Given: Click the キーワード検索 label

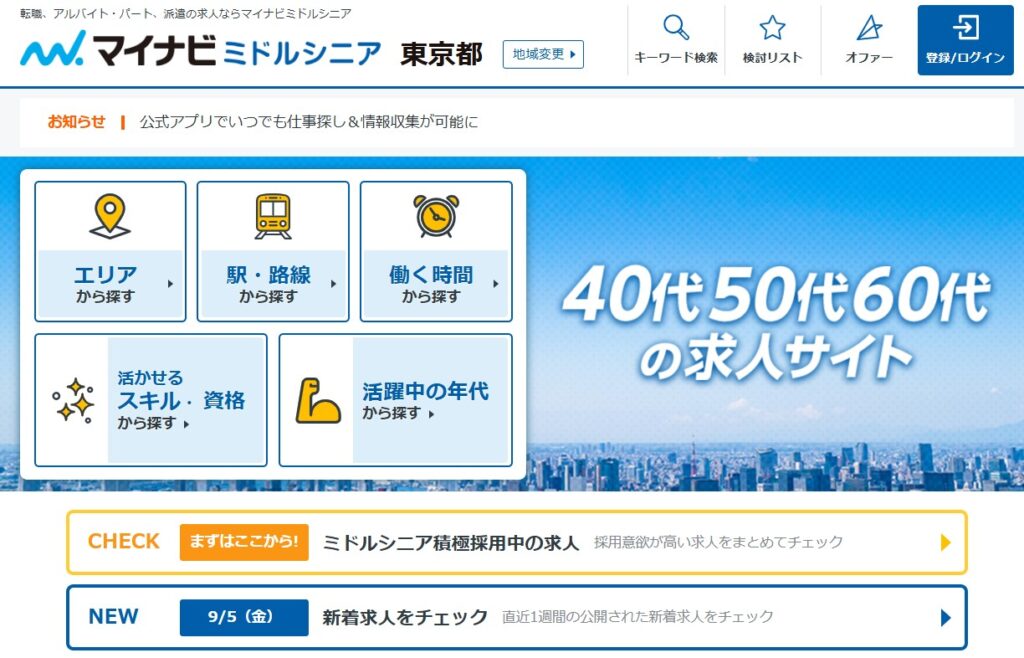Looking at the screenshot, I should 676,58.
